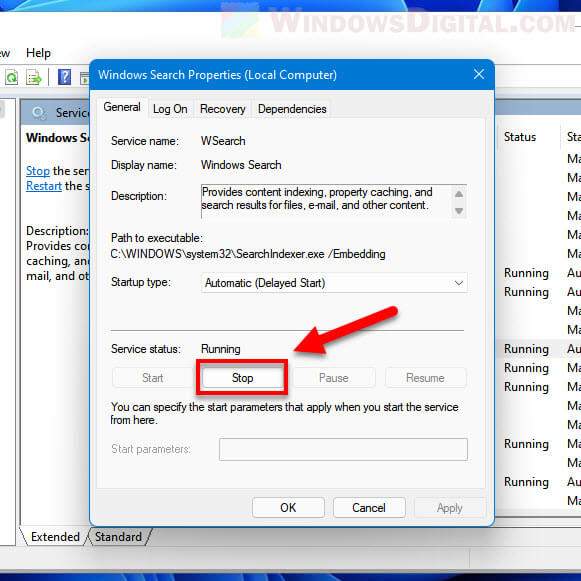
Task: Click Cancel in the properties dialog
Action: click(x=369, y=508)
